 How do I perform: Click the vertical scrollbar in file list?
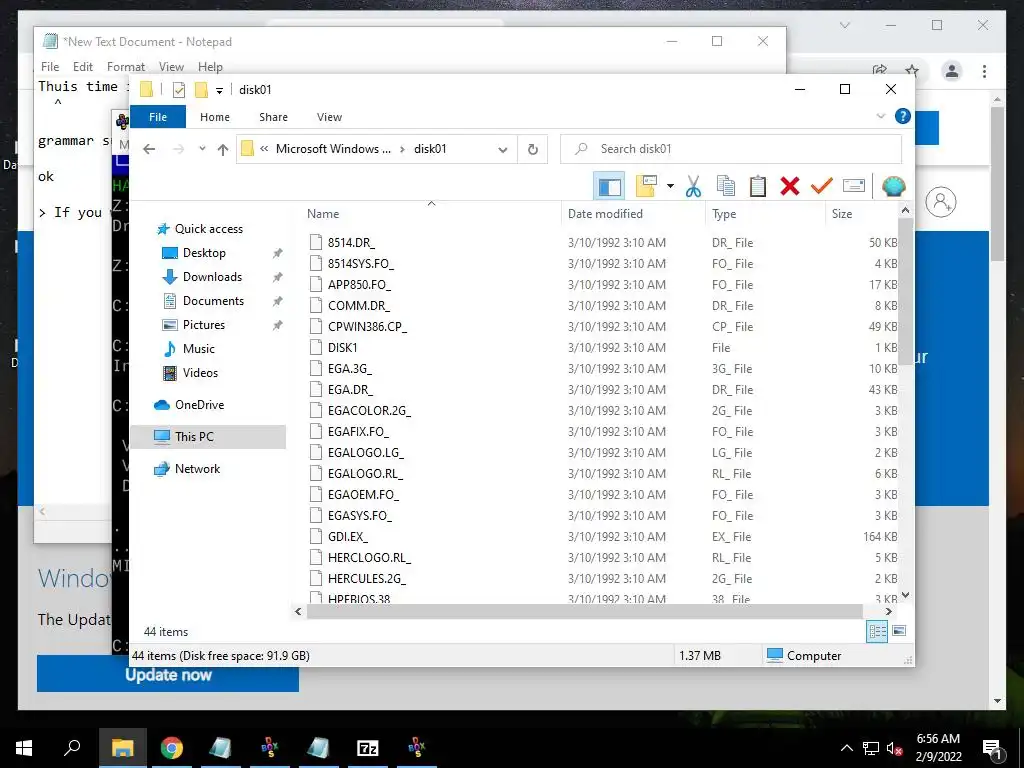[905, 291]
